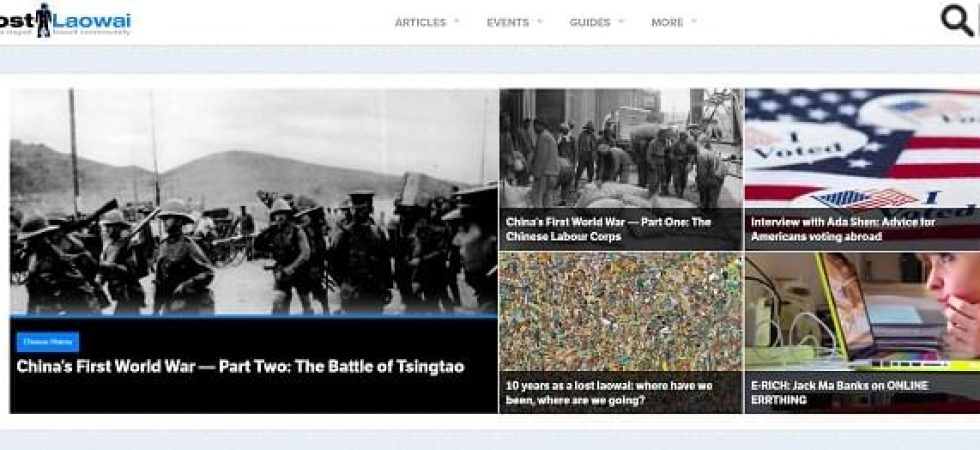The height and width of the screenshot is (450, 980).
Task: Open the Articles menu
Action: (421, 22)
